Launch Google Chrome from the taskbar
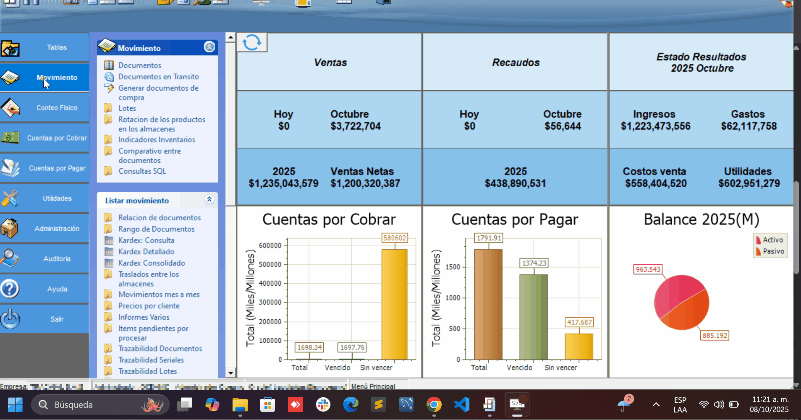 click(433, 404)
